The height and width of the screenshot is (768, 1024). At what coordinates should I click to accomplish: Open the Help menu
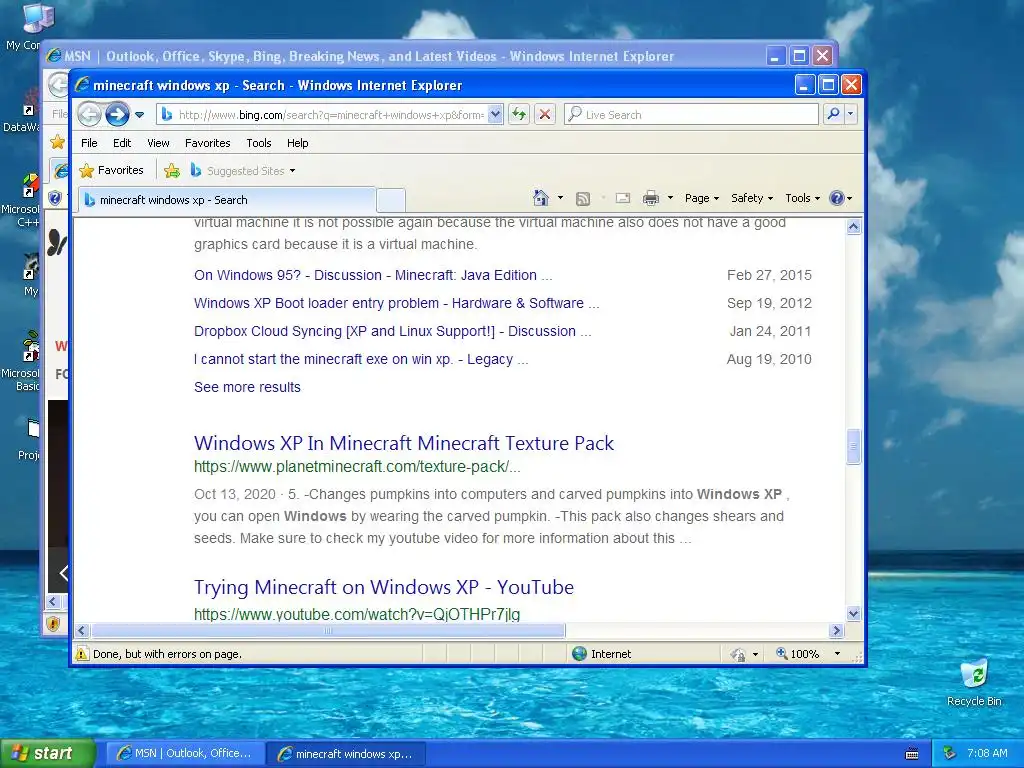coord(298,143)
